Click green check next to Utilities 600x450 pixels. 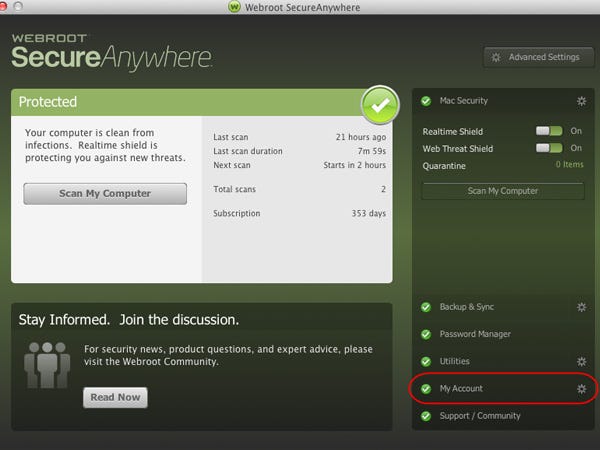click(x=426, y=361)
